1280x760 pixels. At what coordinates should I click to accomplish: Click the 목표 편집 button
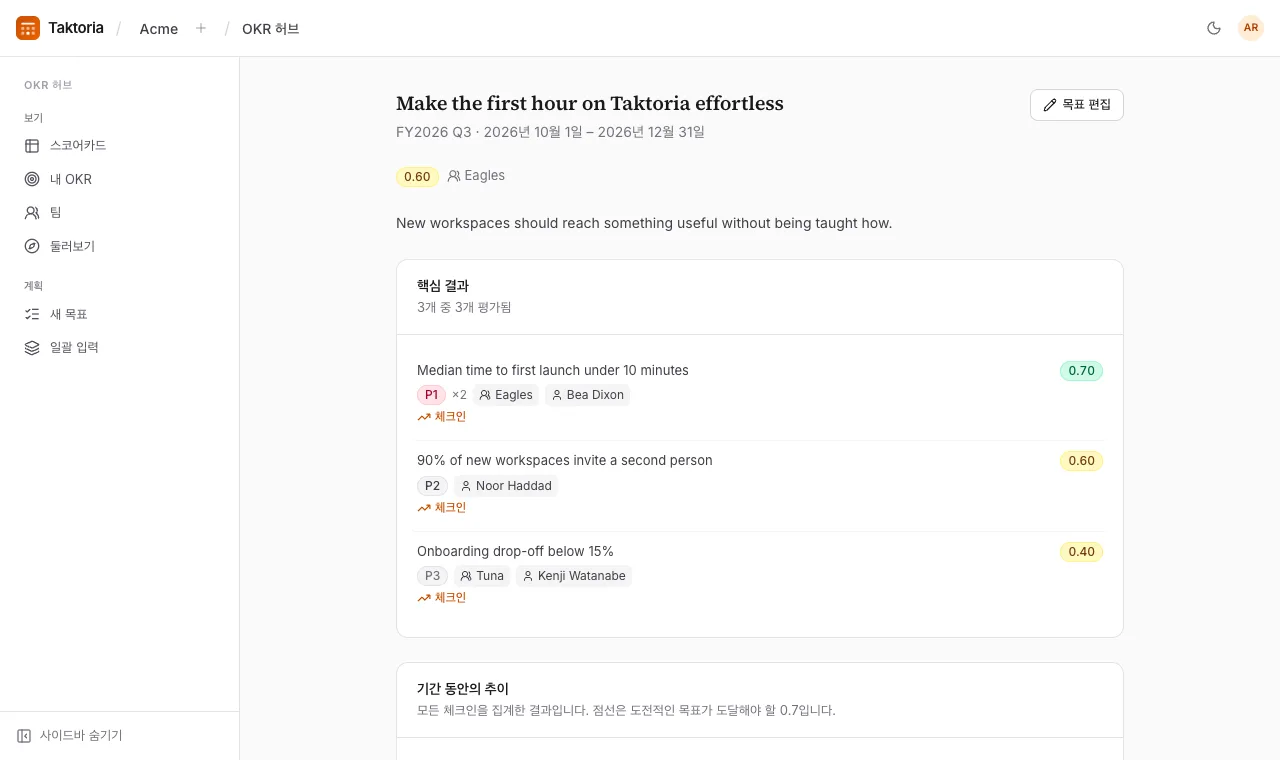coord(1077,105)
